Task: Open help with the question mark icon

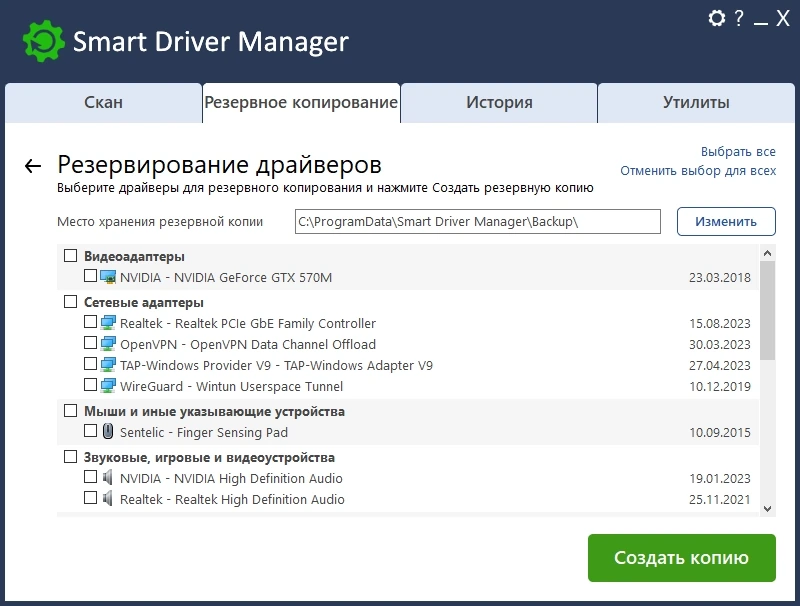Action: coord(739,19)
